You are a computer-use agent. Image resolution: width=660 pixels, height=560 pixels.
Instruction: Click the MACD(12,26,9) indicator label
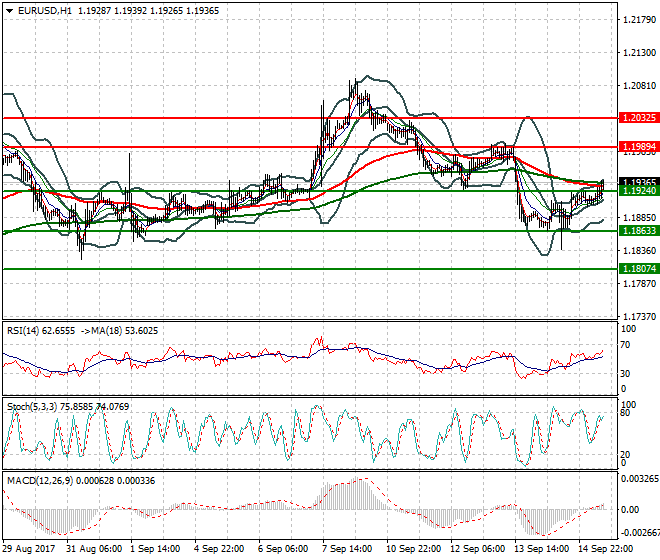pos(40,481)
